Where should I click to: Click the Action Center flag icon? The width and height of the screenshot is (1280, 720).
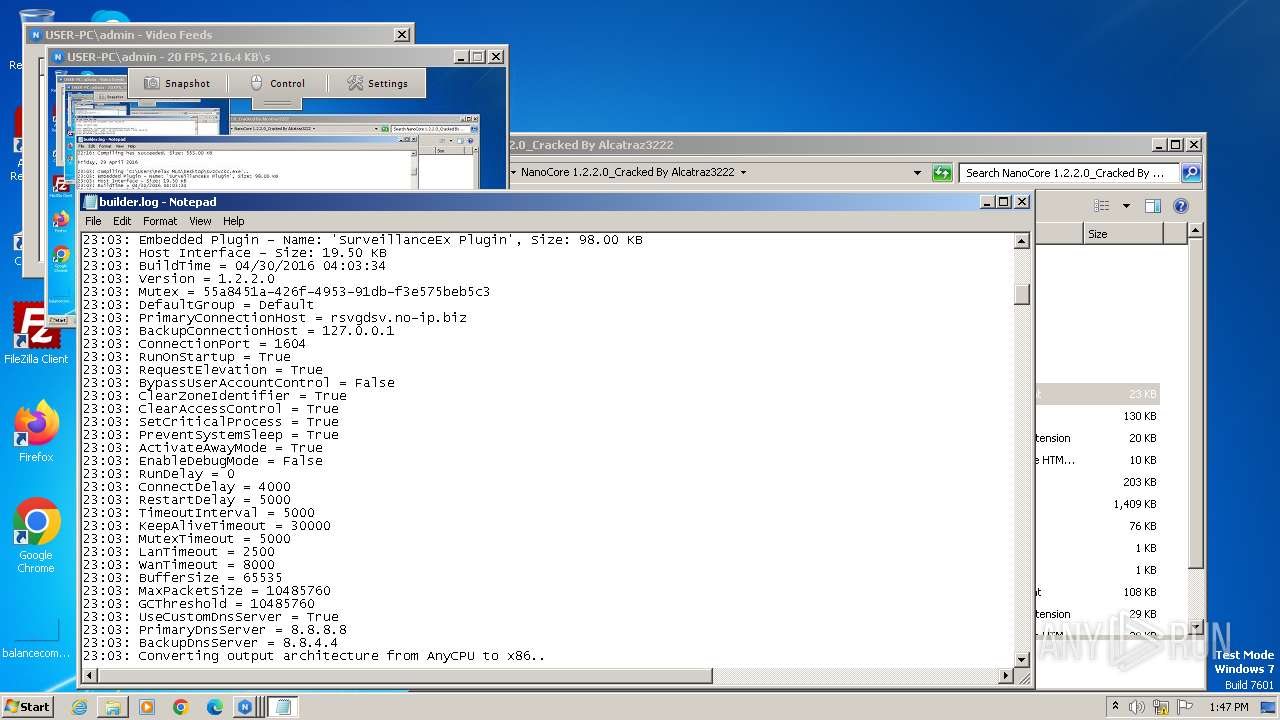(1186, 706)
